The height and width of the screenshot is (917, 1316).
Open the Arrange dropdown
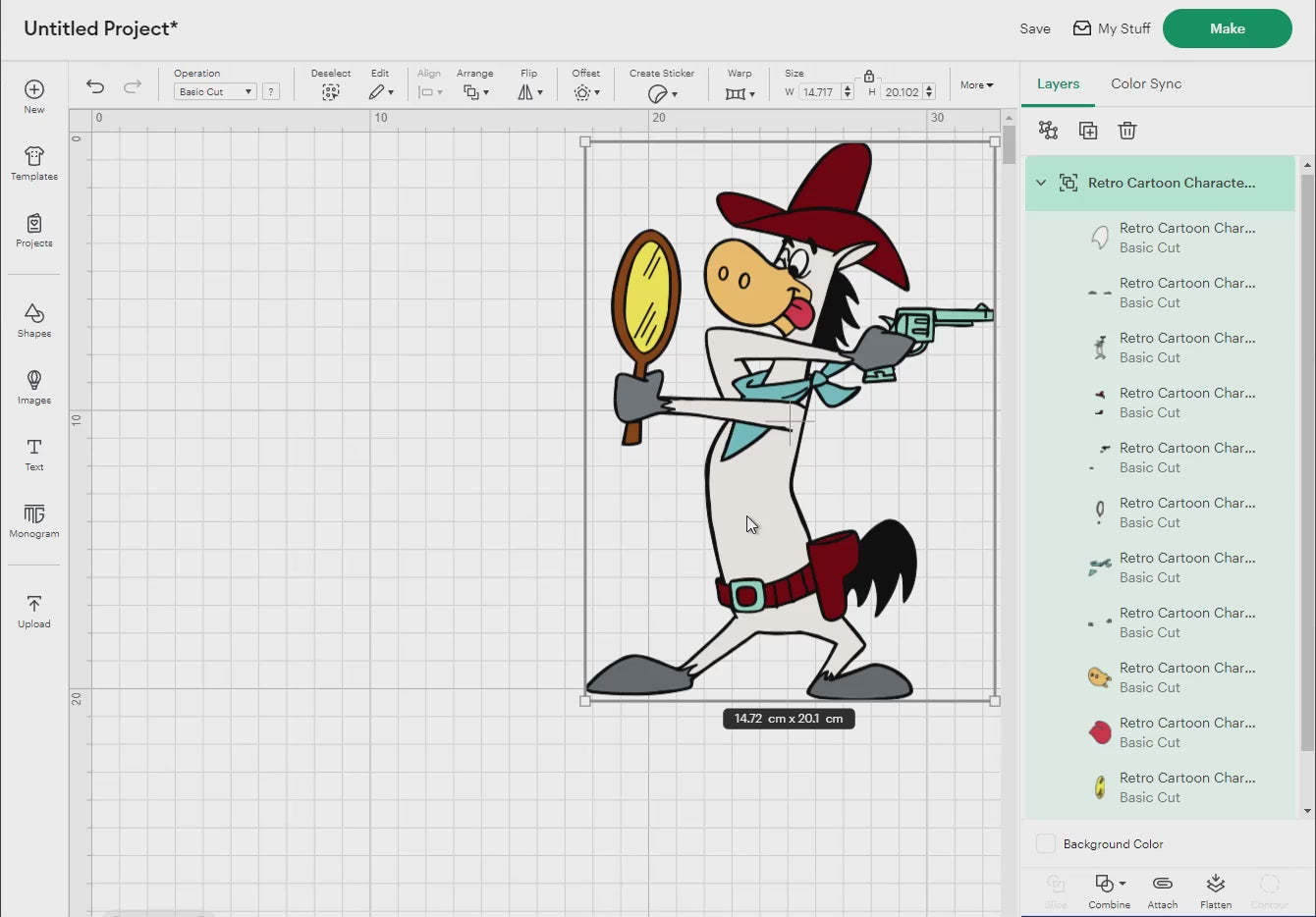475,92
